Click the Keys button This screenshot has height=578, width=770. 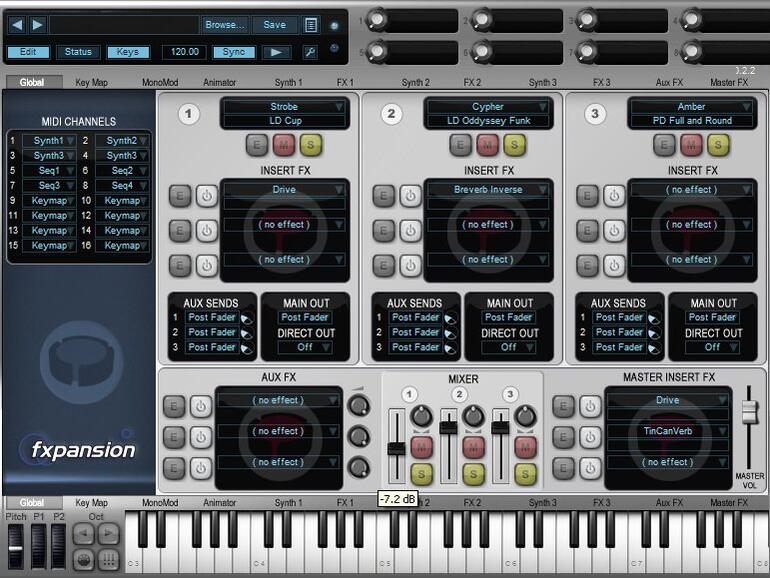click(x=128, y=52)
